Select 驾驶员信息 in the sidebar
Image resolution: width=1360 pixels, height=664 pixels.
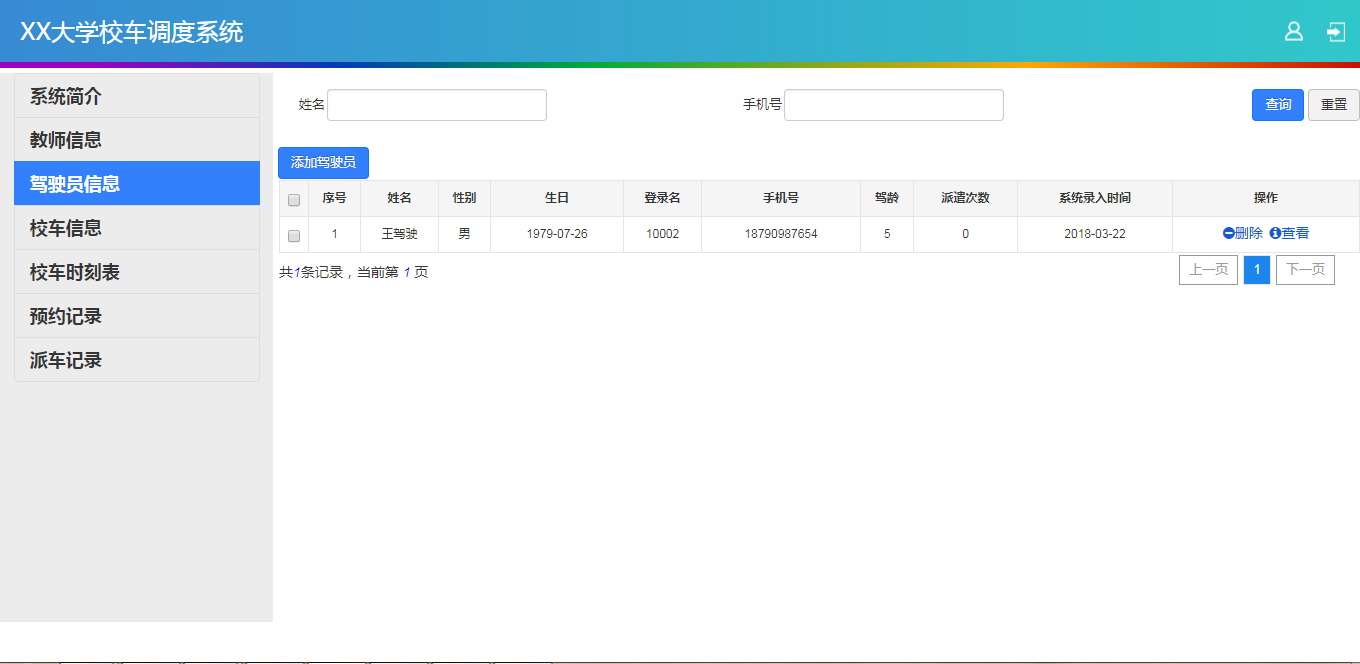[137, 184]
